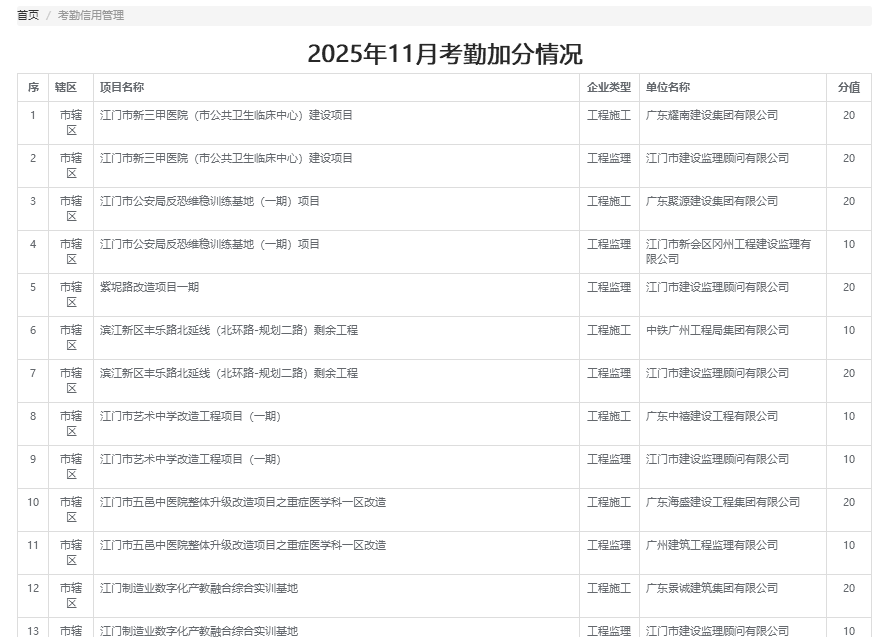Select the score value in row 6

coord(848,330)
